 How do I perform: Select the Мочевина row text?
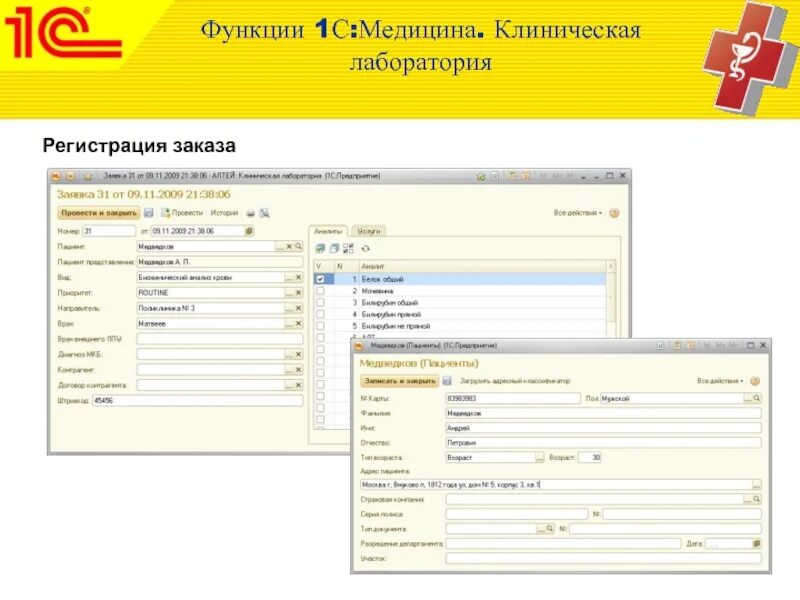pos(377,291)
